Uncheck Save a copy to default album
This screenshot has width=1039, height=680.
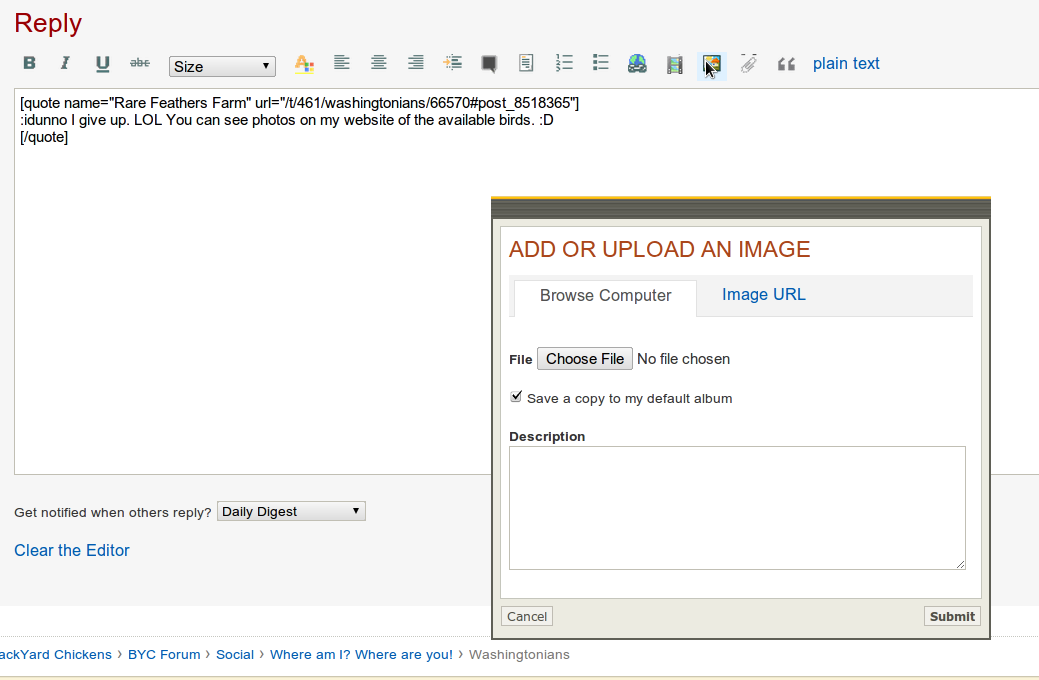pyautogui.click(x=516, y=397)
